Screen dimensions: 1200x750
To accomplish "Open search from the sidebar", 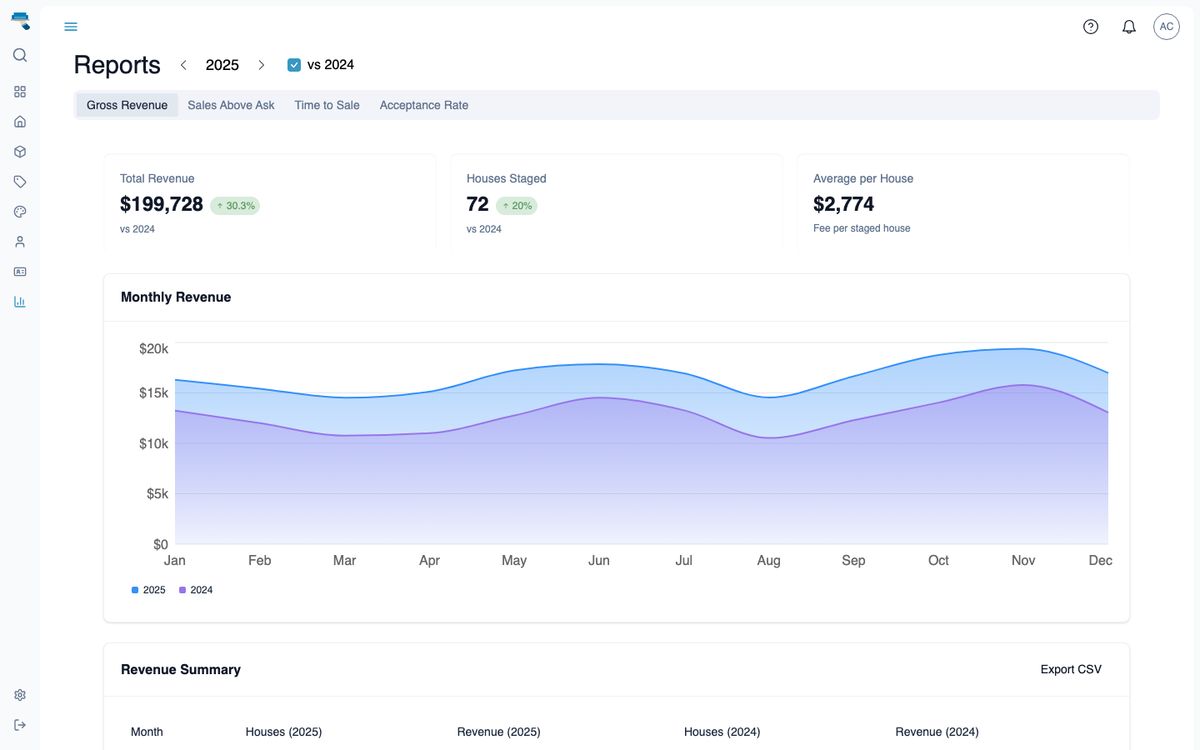I will click(x=20, y=55).
